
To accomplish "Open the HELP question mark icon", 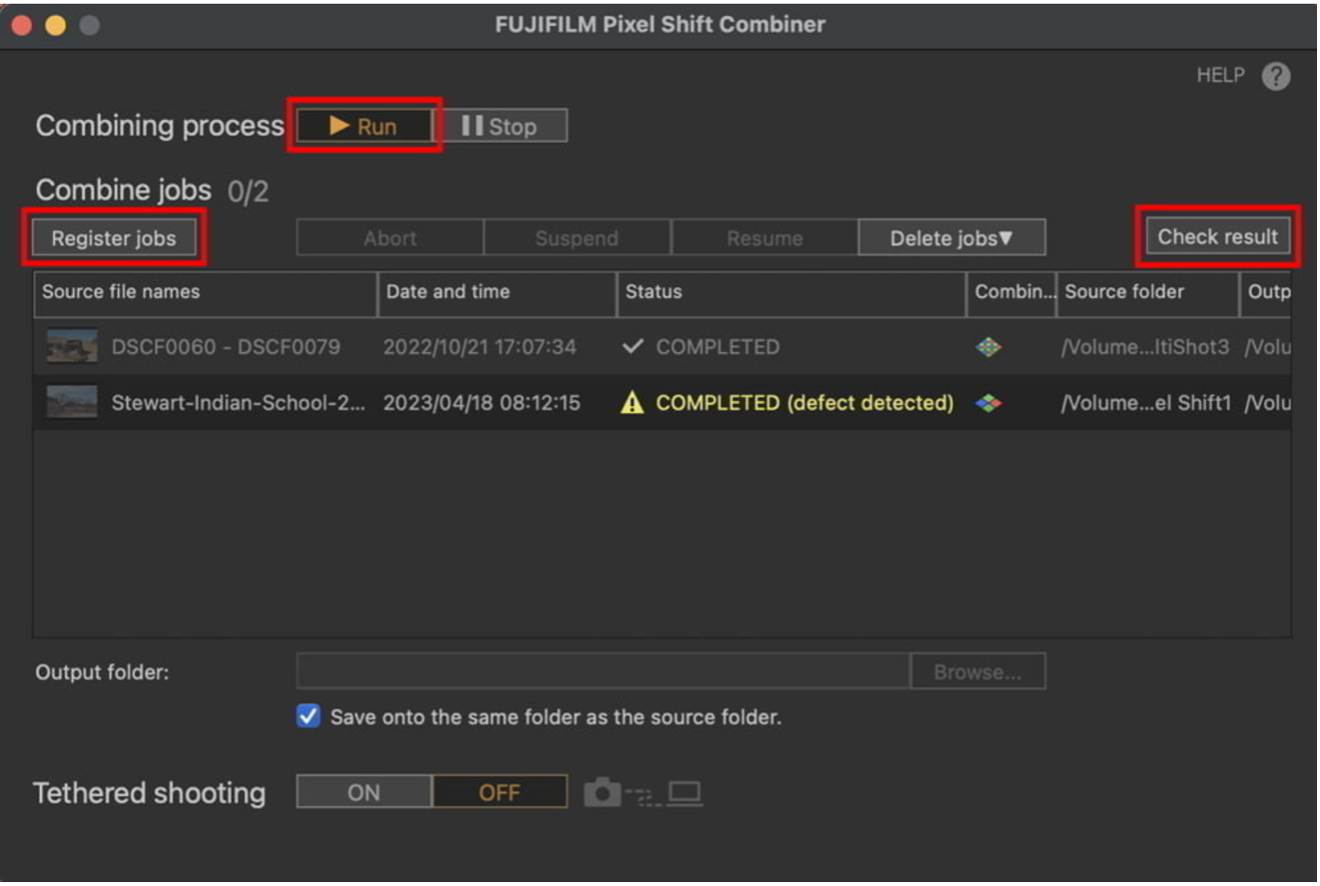I will [x=1276, y=75].
